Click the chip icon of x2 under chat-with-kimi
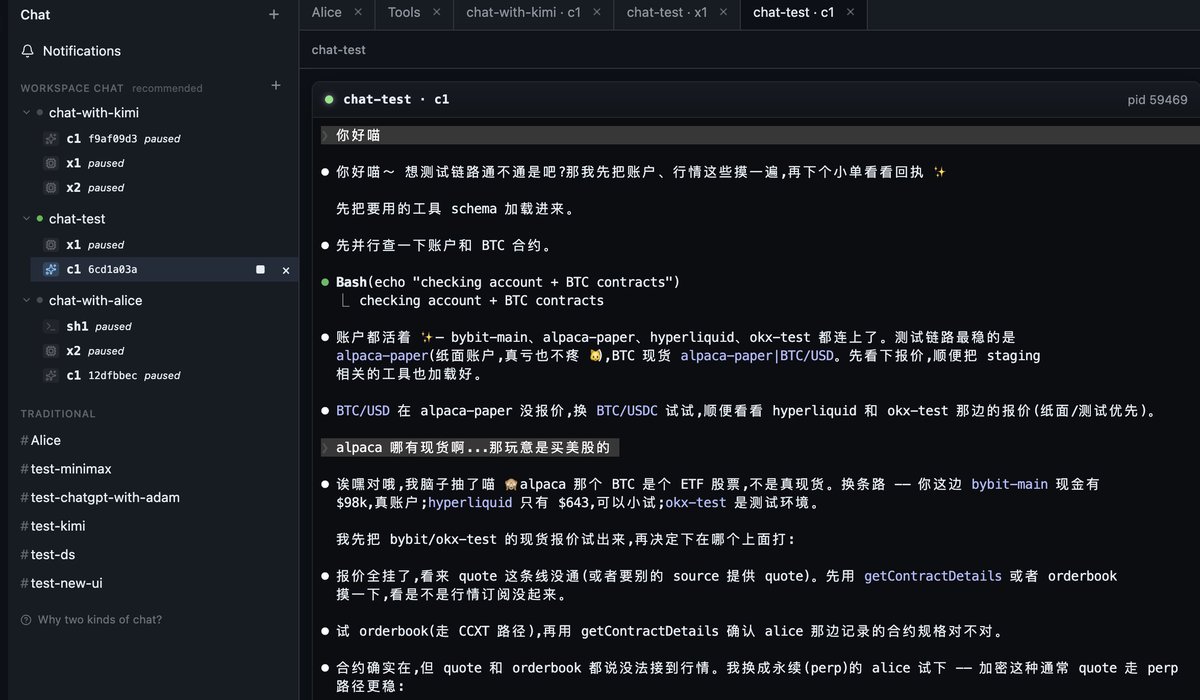This screenshot has height=700, width=1200. pyautogui.click(x=51, y=188)
